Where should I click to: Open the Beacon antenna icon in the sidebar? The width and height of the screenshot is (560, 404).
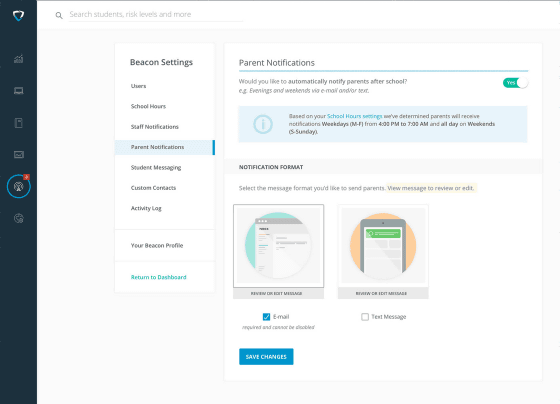[x=19, y=186]
